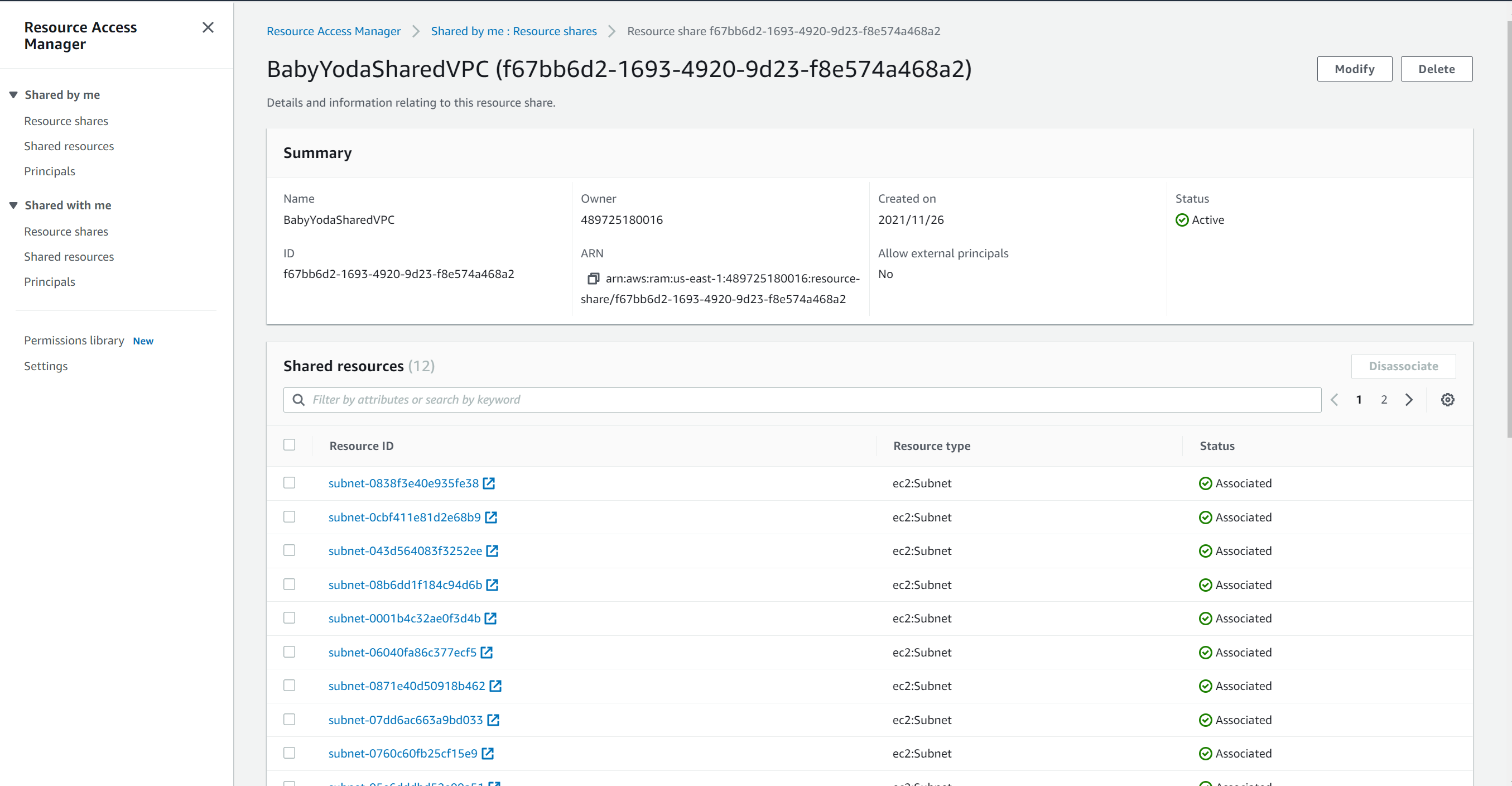Screen dimensions: 1512x786
Task: Delete the BabyYodaSharedVPC resource share
Action: (x=1436, y=69)
